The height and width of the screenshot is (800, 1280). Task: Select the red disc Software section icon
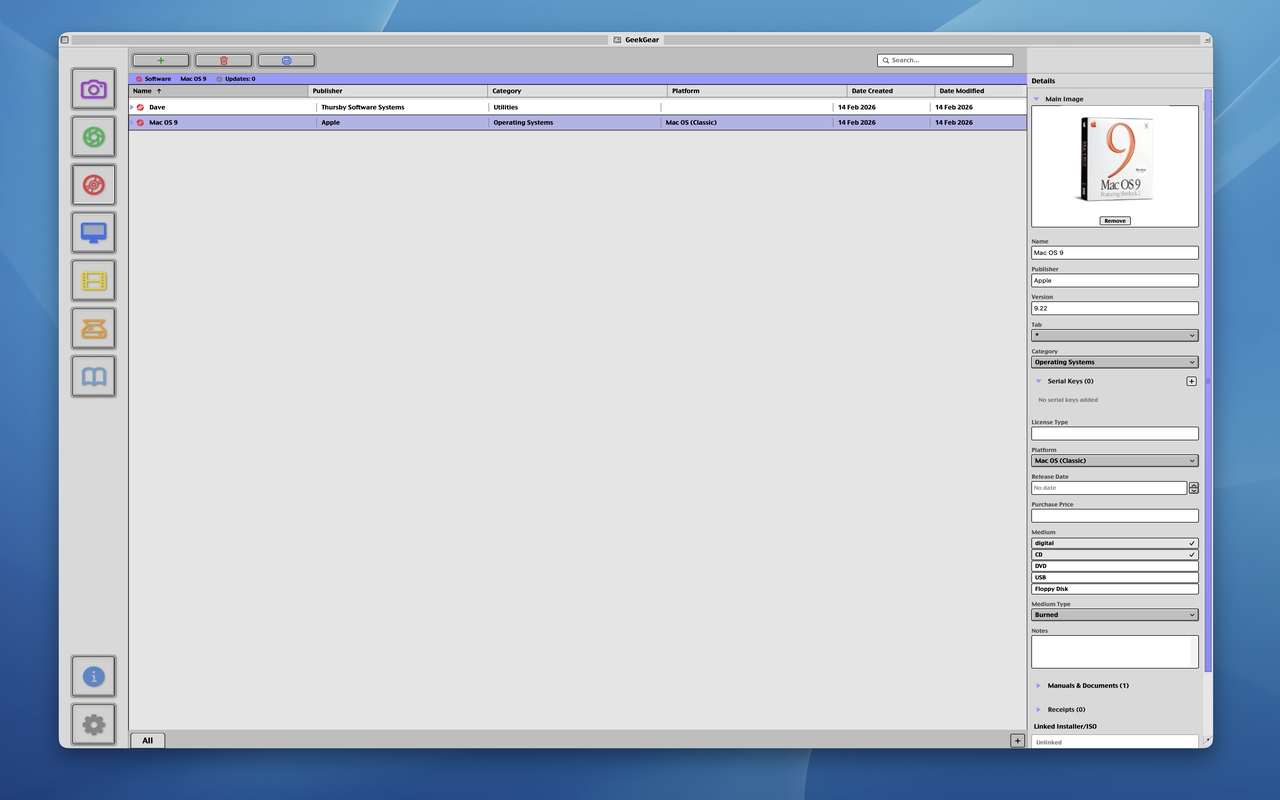(93, 185)
